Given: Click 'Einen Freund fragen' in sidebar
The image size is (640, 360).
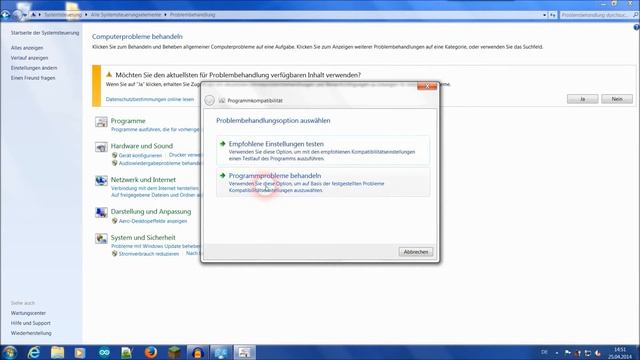Looking at the screenshot, I should [x=33, y=78].
